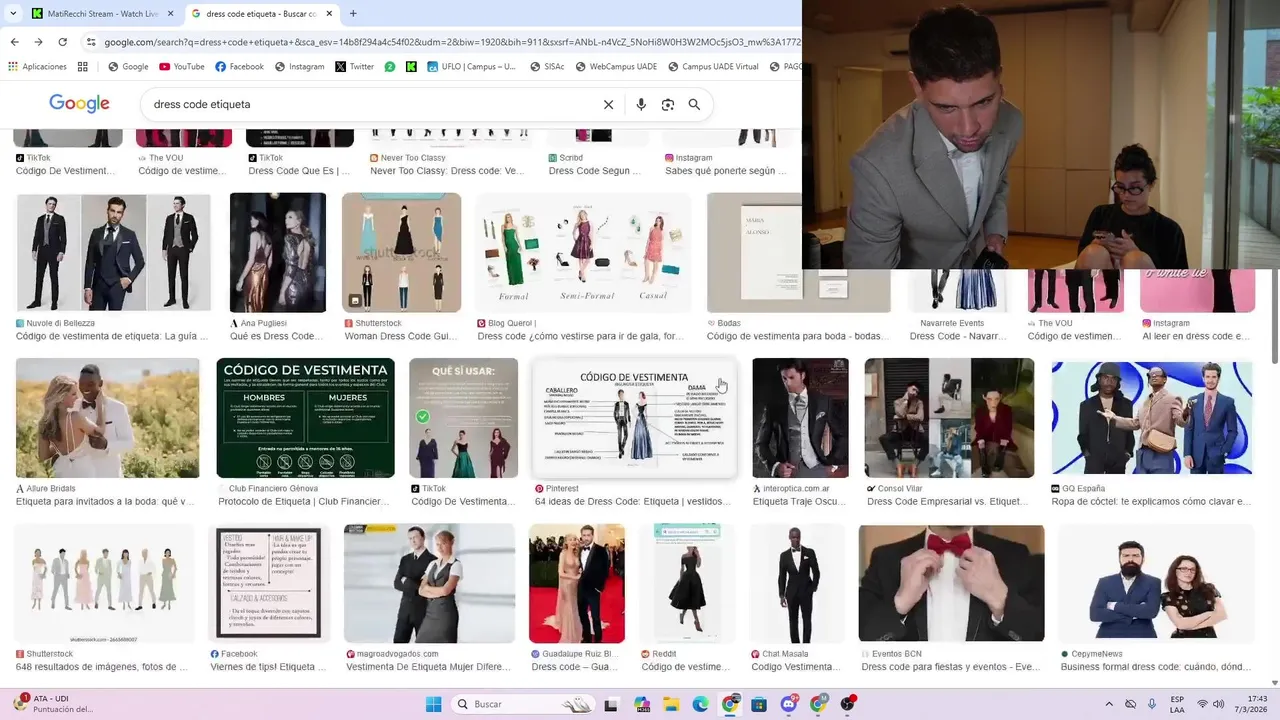Open Club Financiero Génova green dress code image
The height and width of the screenshot is (720, 1280).
[306, 418]
